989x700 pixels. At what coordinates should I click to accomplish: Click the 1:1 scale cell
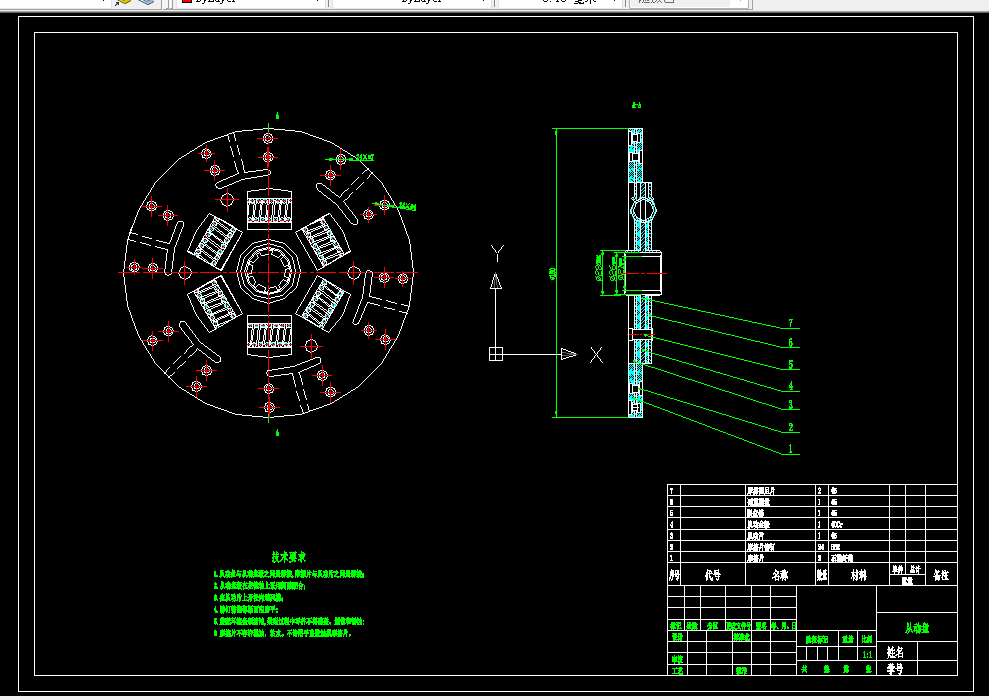point(867,655)
